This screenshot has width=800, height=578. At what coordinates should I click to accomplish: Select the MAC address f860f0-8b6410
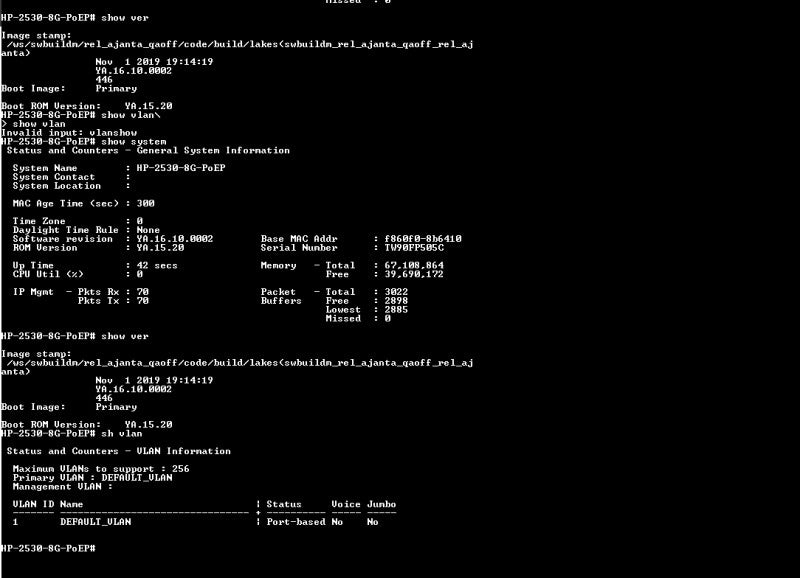(423, 239)
